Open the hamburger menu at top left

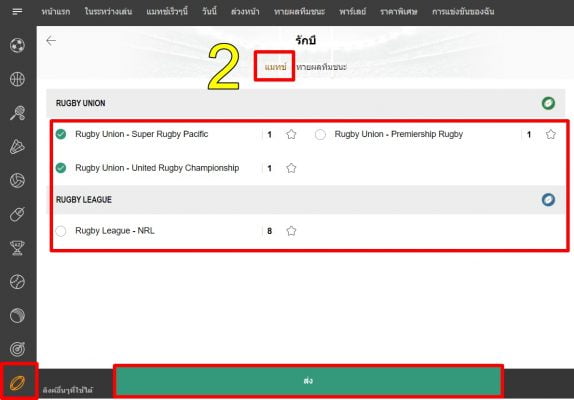[17, 12]
